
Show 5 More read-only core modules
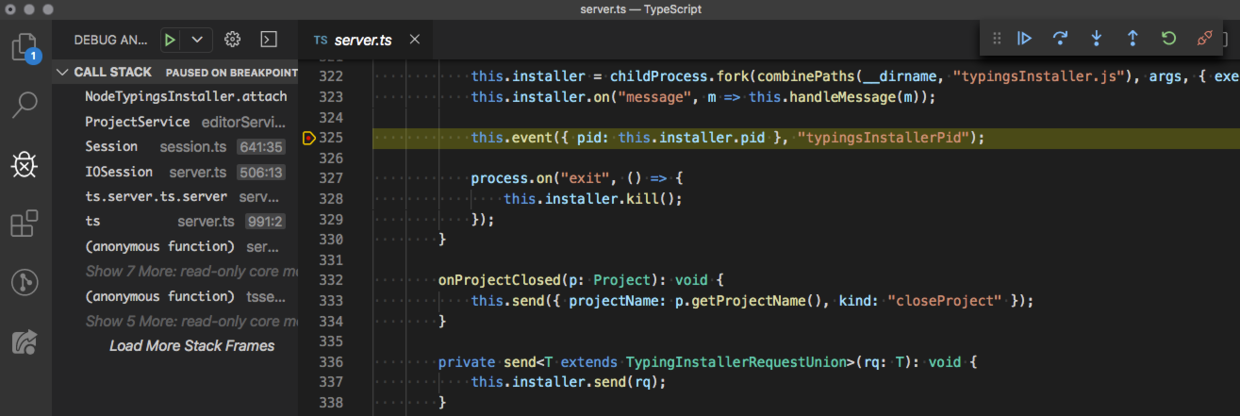click(176, 322)
